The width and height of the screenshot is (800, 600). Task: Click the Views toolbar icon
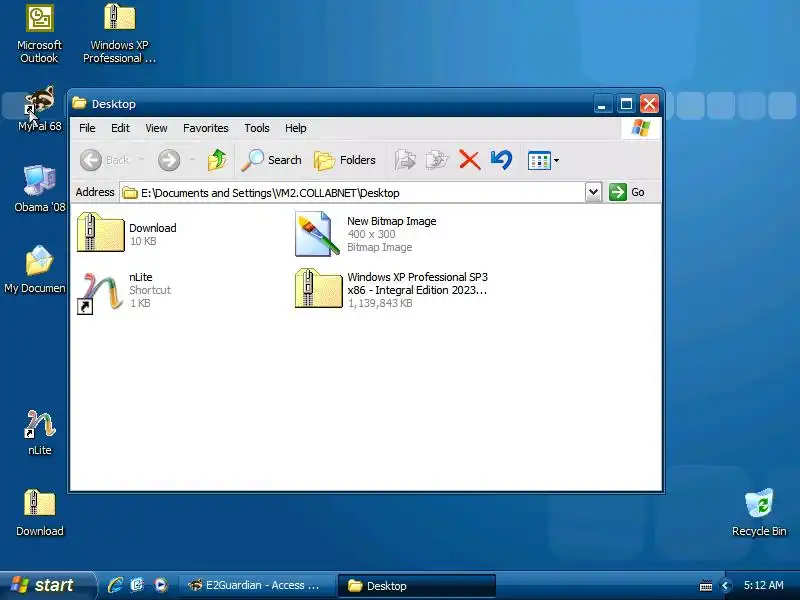tap(539, 161)
